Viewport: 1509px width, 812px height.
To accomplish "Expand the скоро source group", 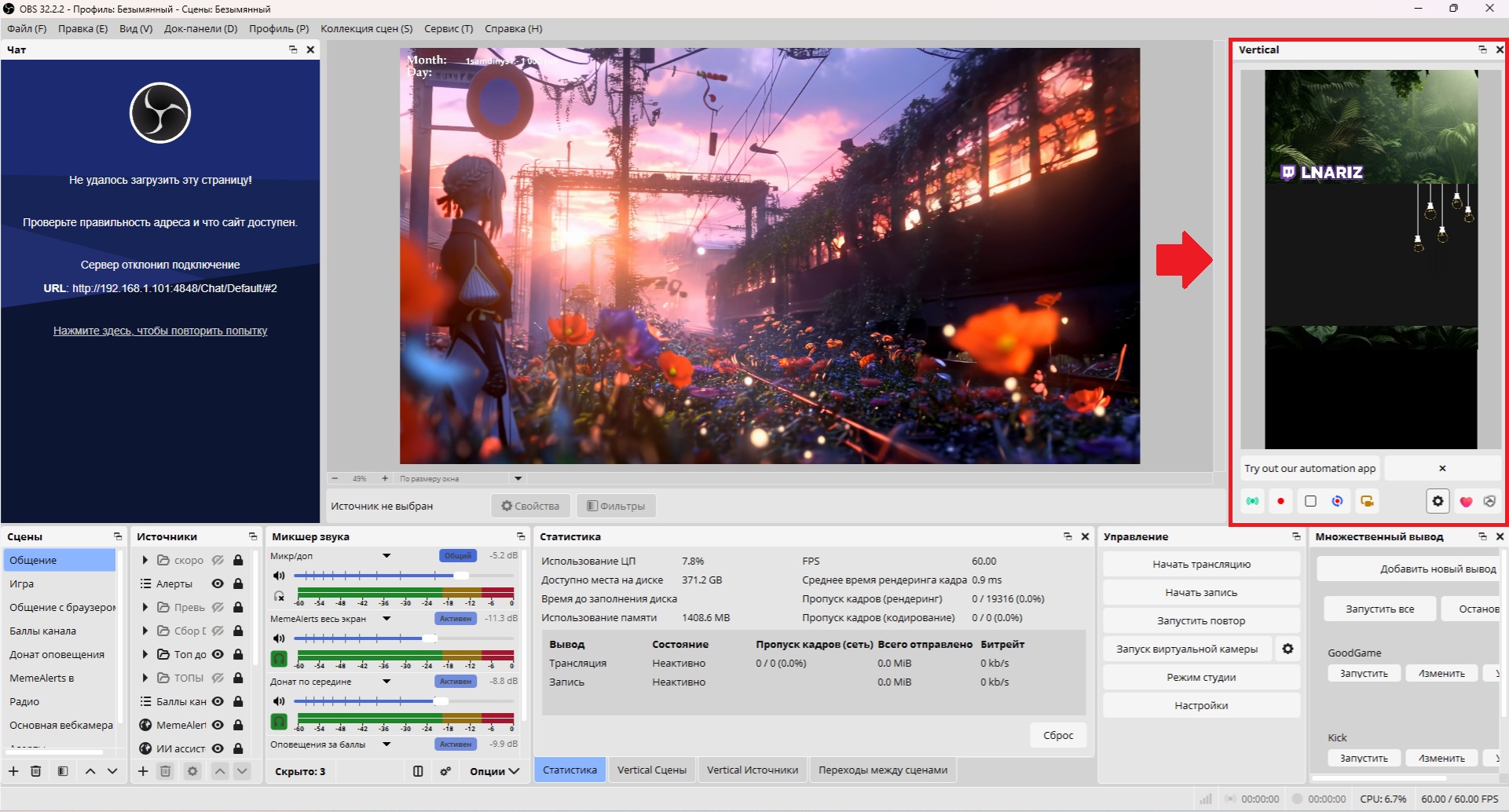I will [145, 560].
